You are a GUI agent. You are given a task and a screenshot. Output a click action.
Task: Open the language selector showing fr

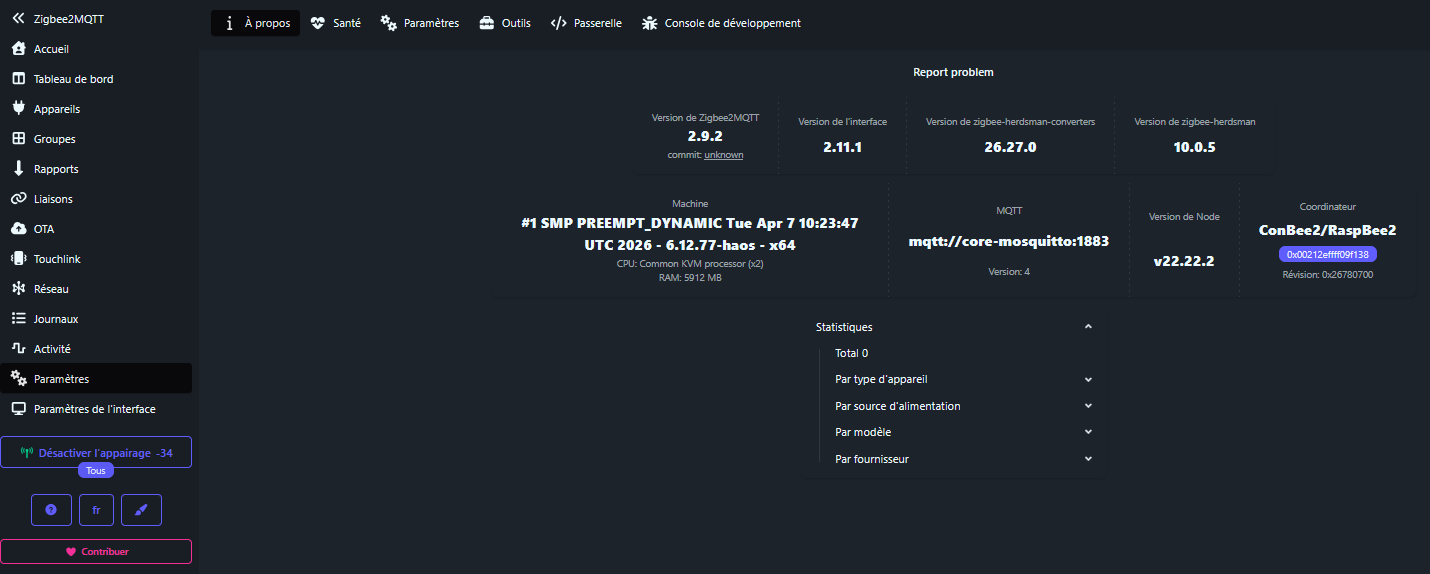pos(96,510)
